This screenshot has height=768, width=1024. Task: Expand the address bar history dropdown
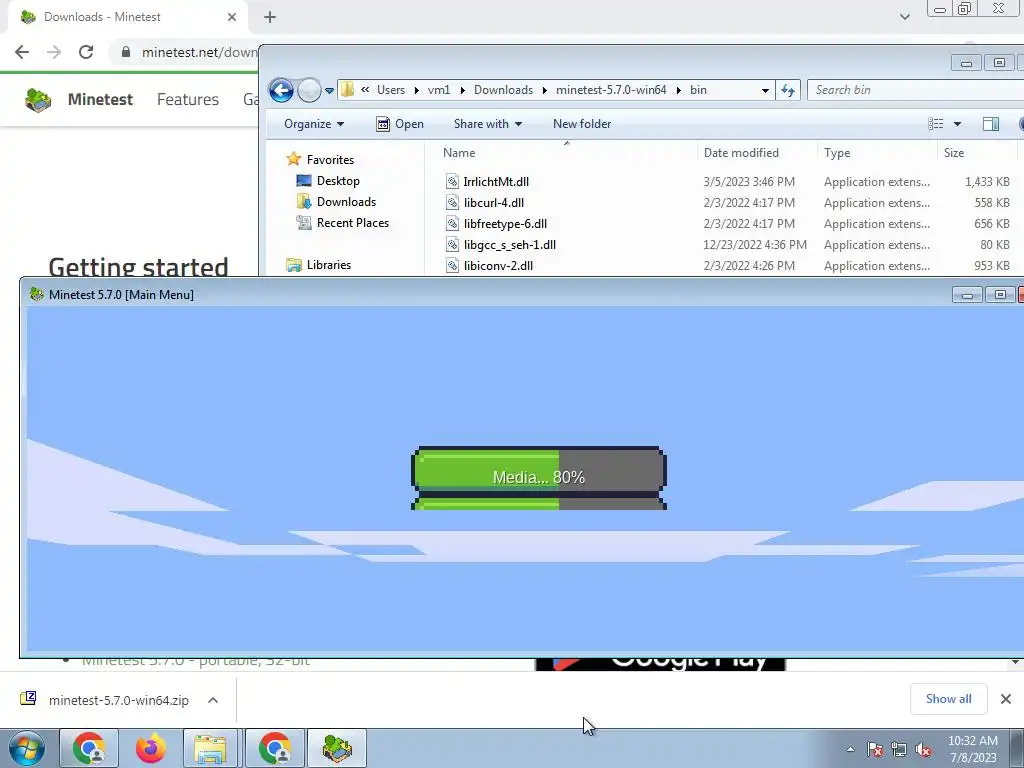coord(765,91)
